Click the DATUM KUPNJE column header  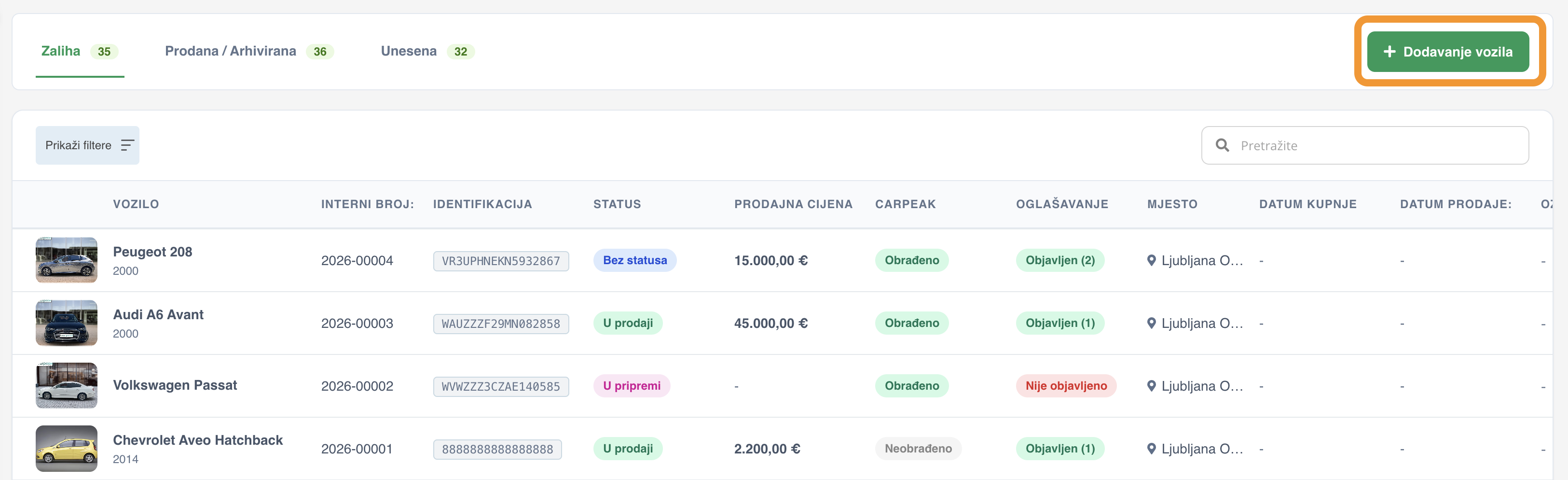pos(1308,204)
